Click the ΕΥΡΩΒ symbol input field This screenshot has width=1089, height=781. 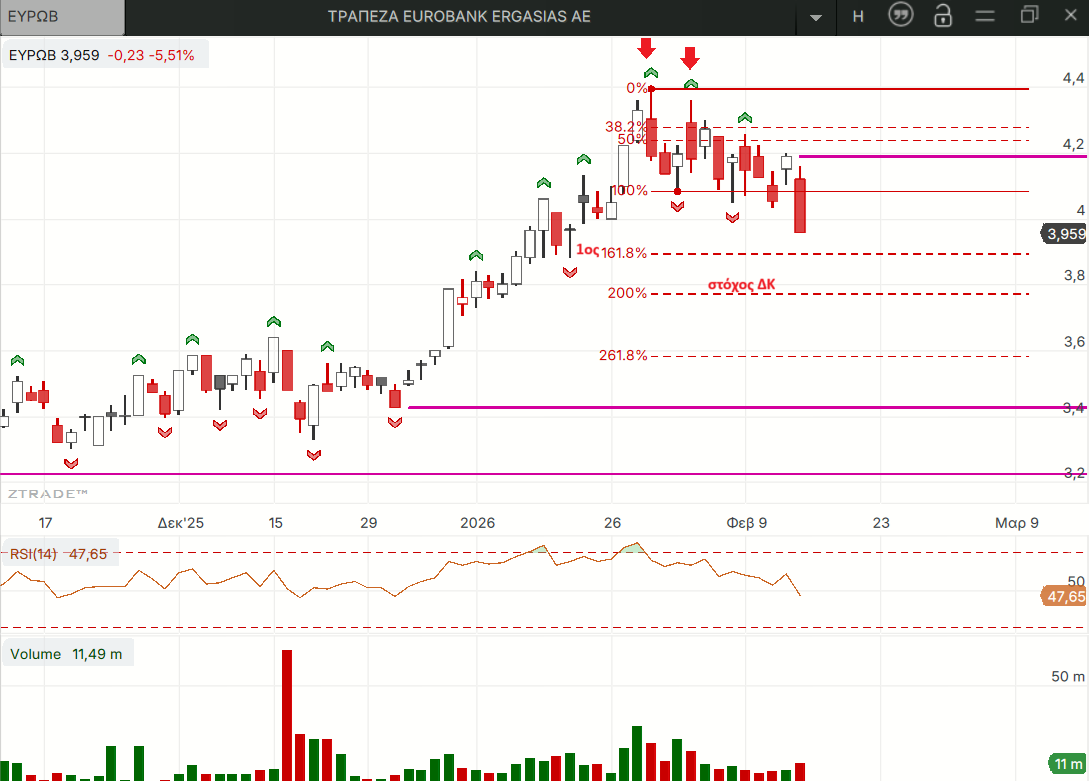click(x=62, y=16)
